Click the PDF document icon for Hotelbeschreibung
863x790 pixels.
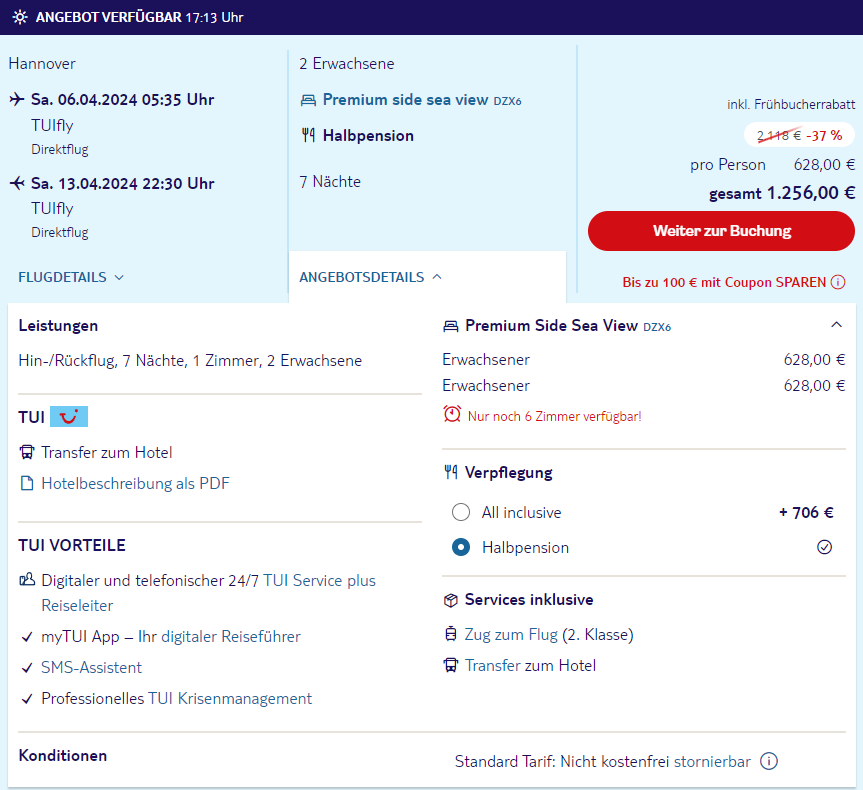pyautogui.click(x=27, y=484)
